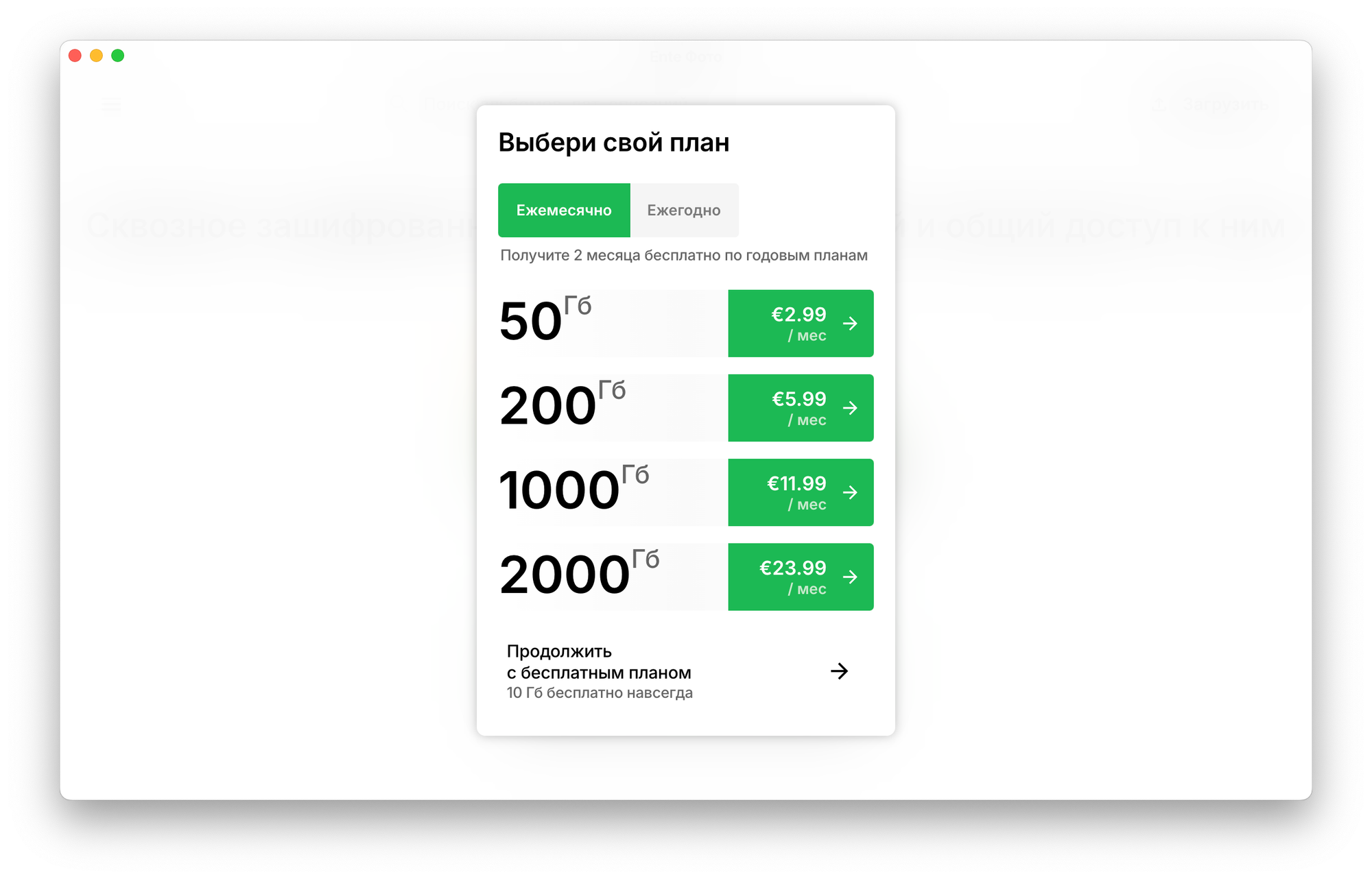
Task: Open the blurred hamburger menu icon
Action: (x=111, y=106)
